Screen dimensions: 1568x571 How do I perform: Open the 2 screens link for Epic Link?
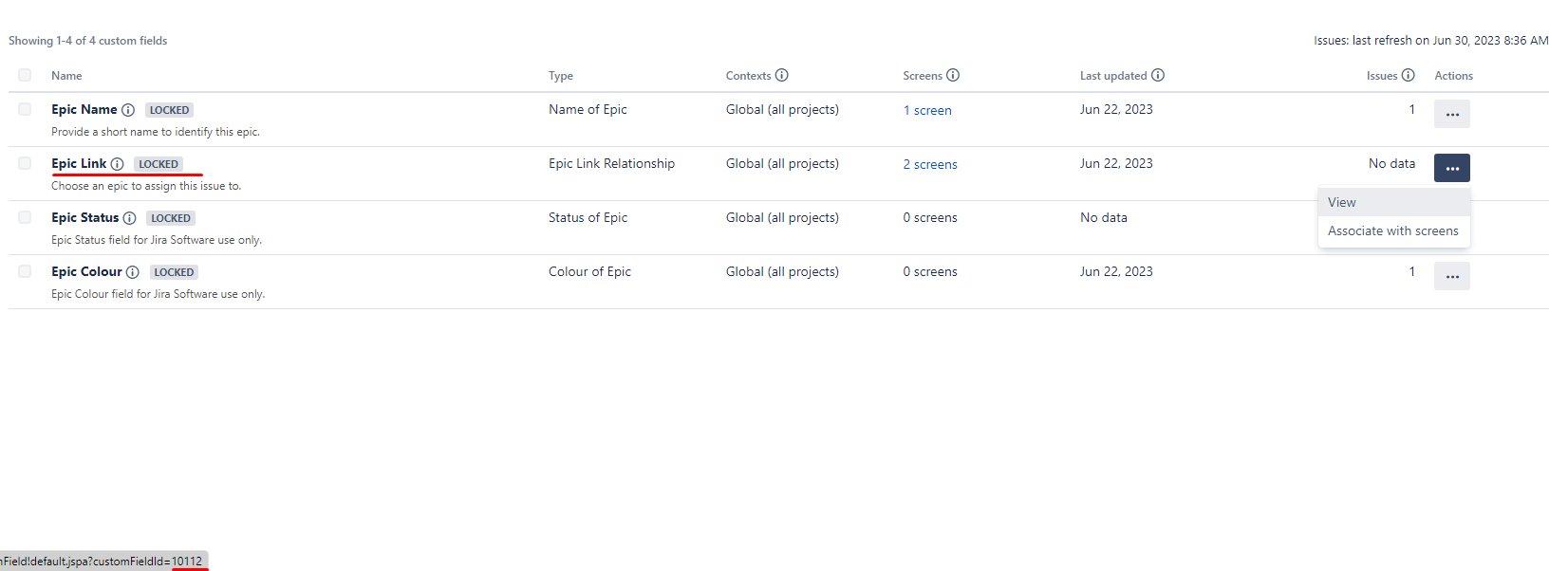pos(930,163)
